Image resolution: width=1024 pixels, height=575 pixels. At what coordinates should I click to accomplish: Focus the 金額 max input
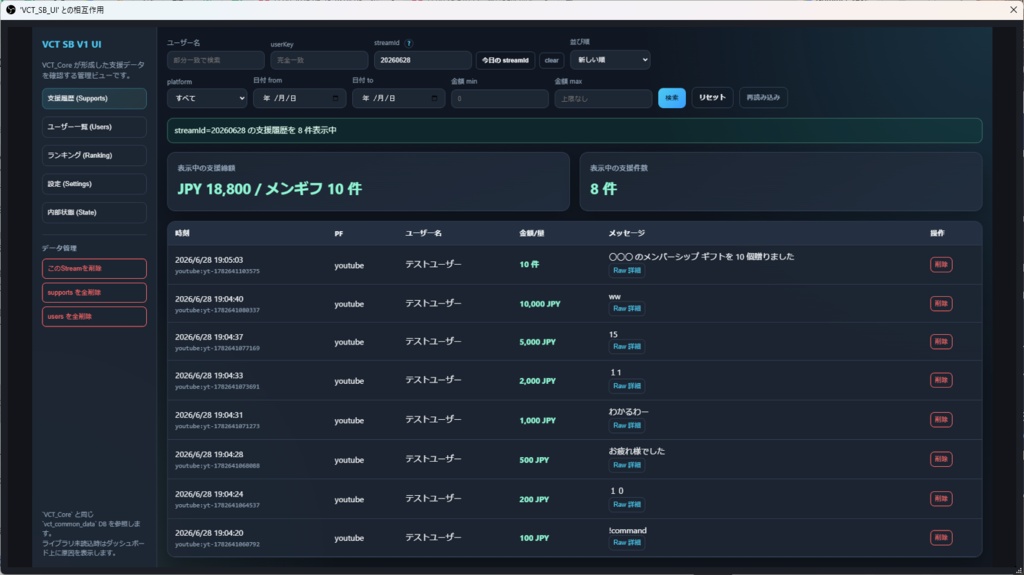[x=603, y=98]
